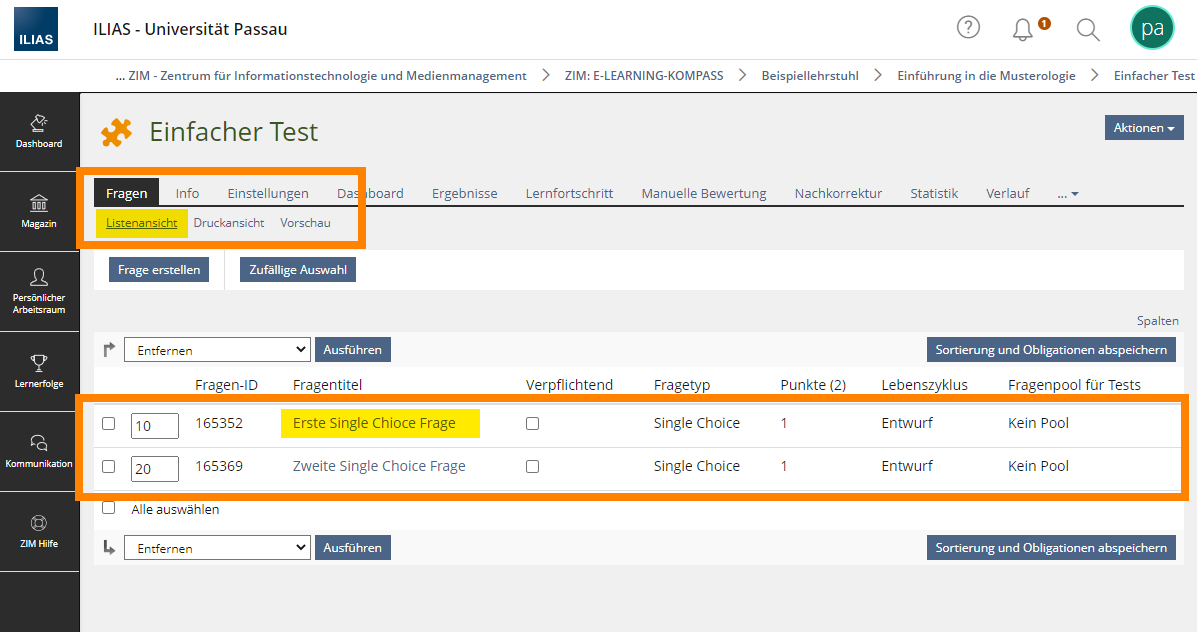
Task: Click the search magnifier icon
Action: click(1088, 30)
